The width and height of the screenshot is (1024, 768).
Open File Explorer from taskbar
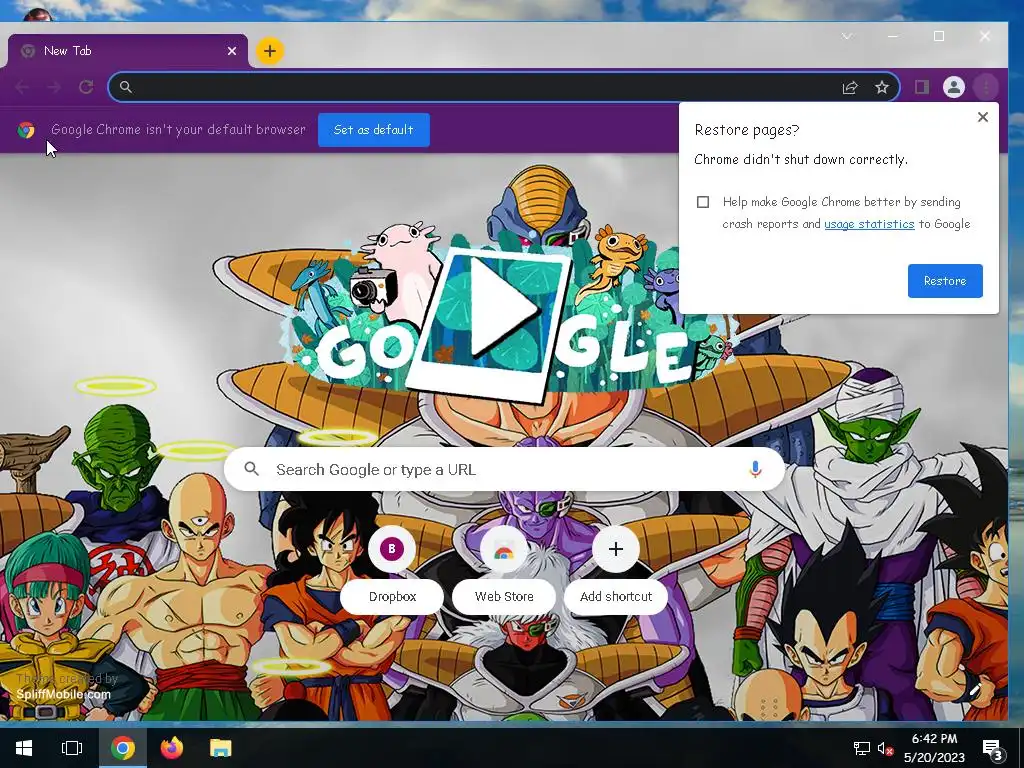tap(221, 748)
